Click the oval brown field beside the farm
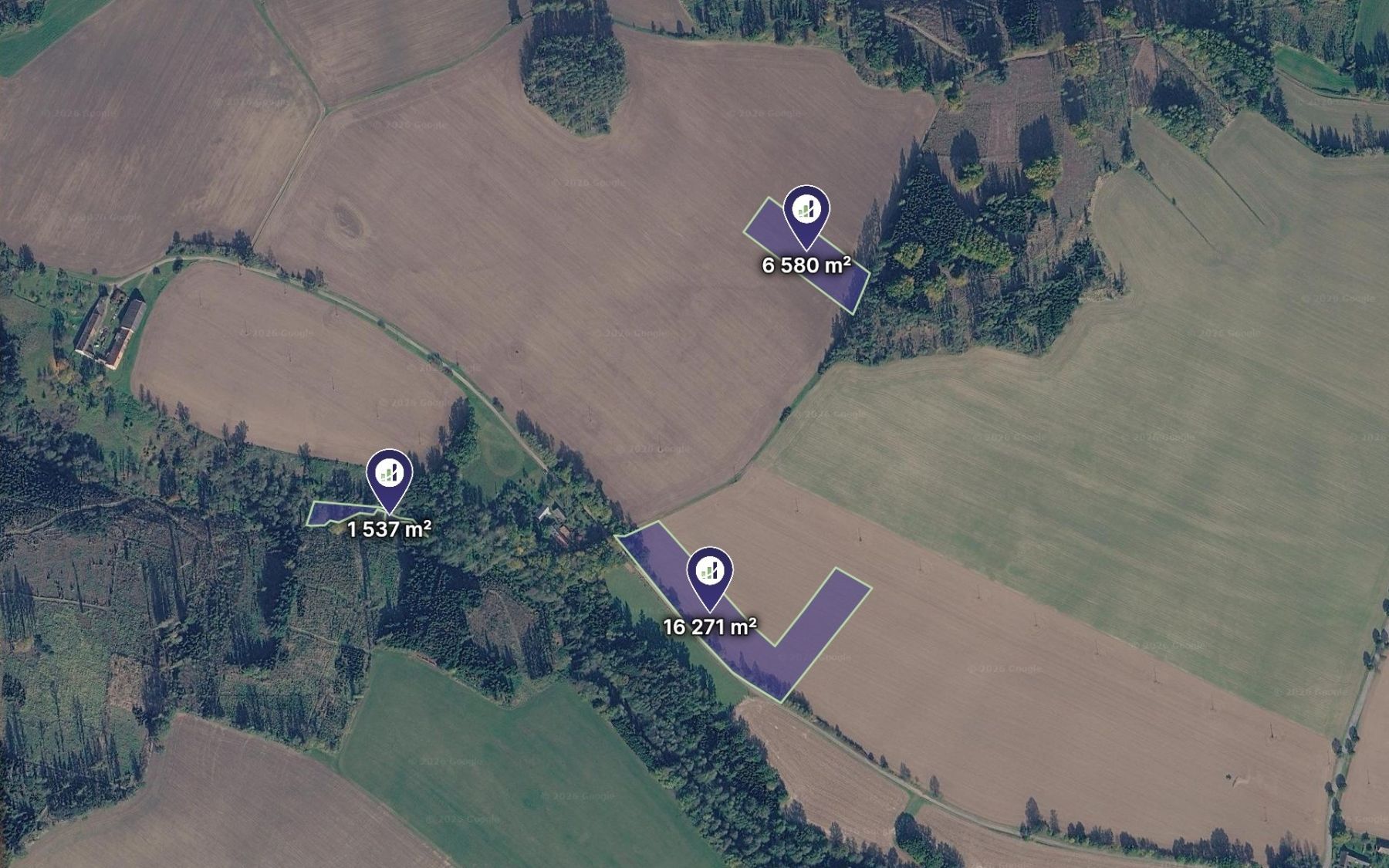The height and width of the screenshot is (868, 1389). click(x=297, y=359)
